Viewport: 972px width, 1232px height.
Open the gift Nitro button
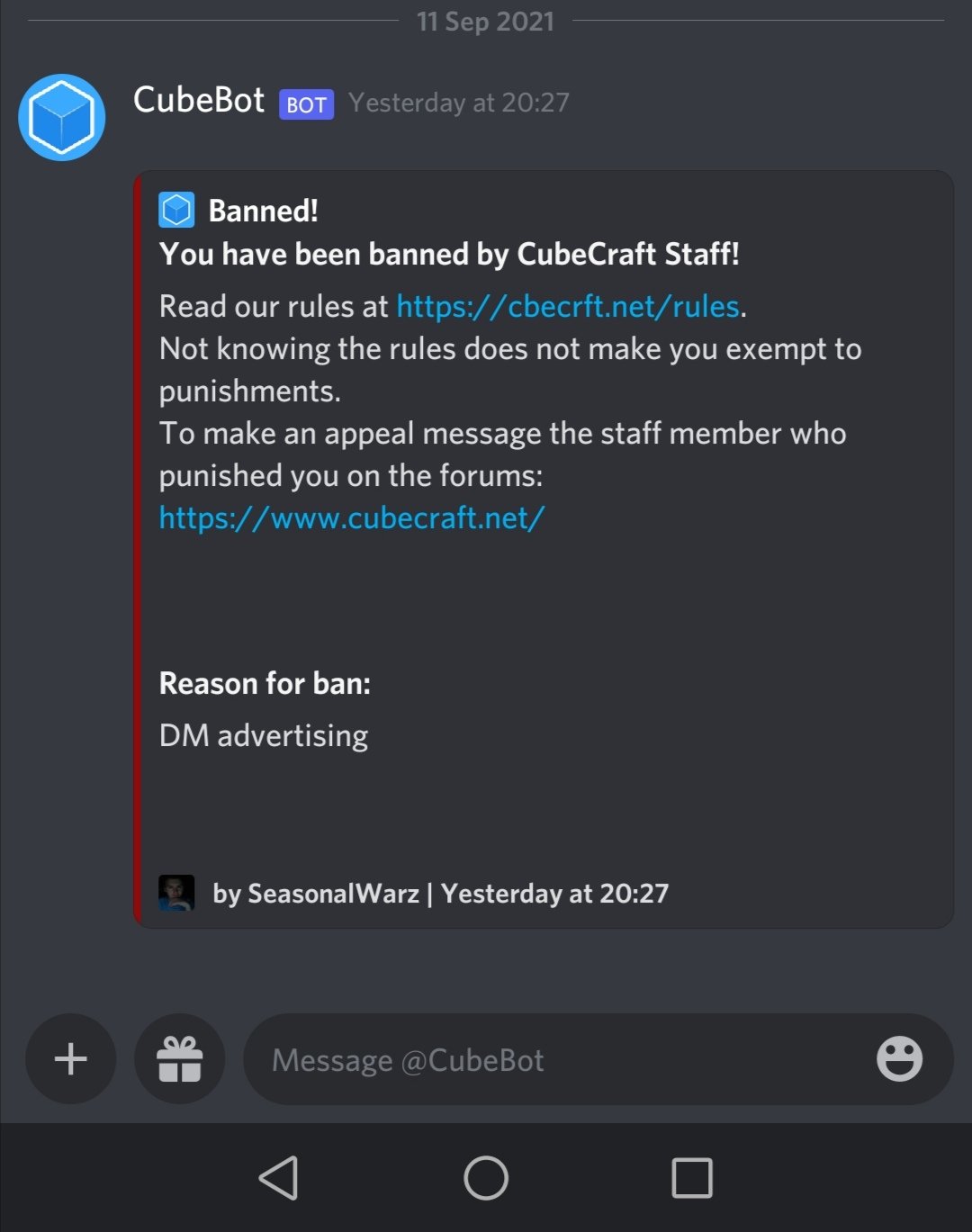click(x=180, y=1058)
